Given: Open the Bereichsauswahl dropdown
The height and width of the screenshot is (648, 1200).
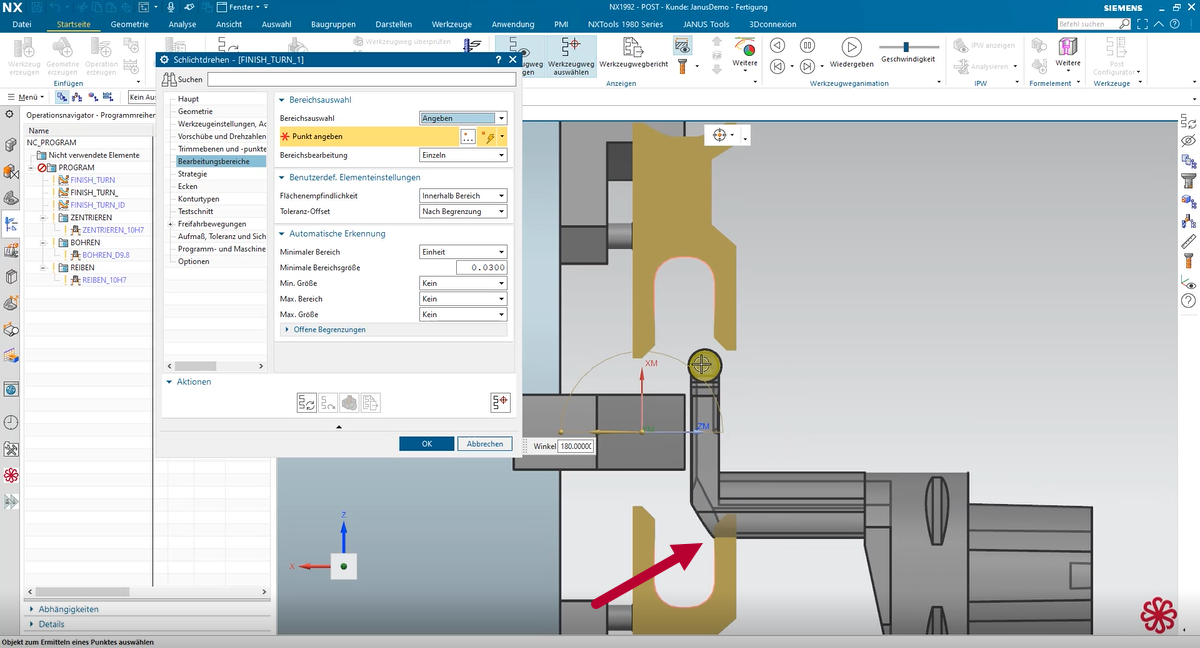Looking at the screenshot, I should (x=464, y=118).
